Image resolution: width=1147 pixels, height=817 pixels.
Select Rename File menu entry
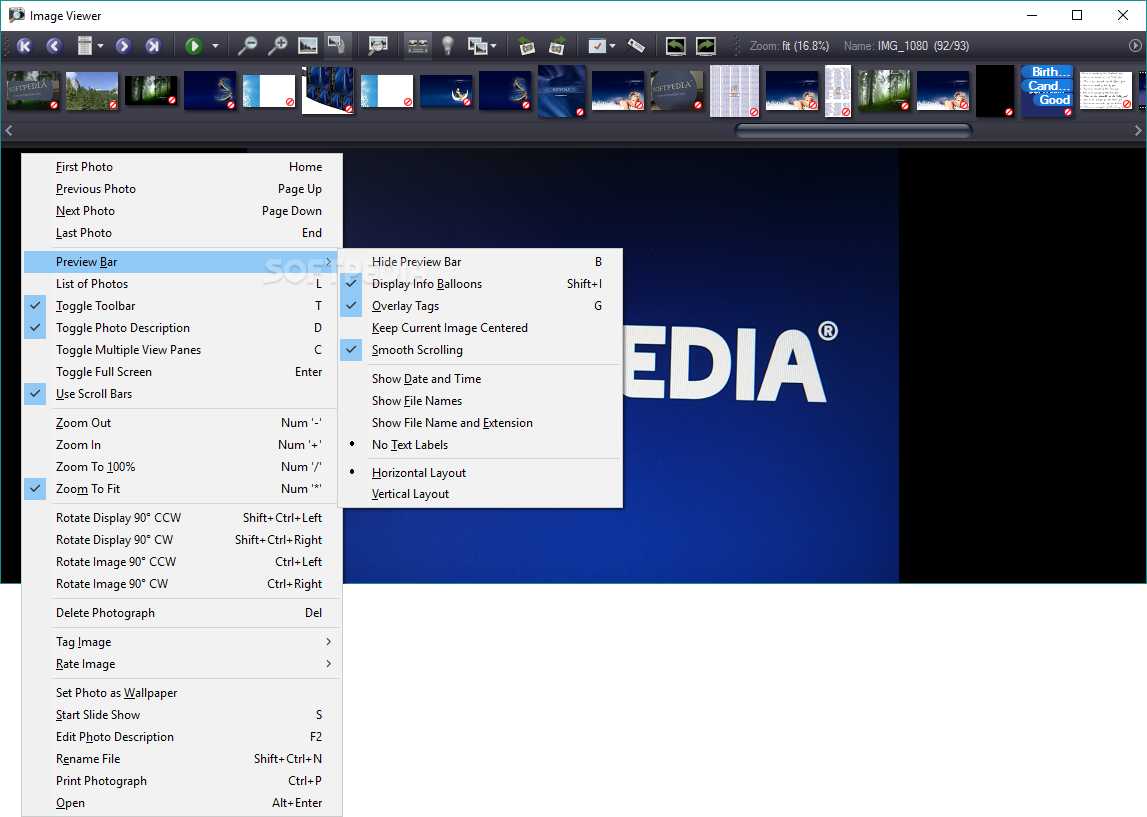click(x=181, y=758)
